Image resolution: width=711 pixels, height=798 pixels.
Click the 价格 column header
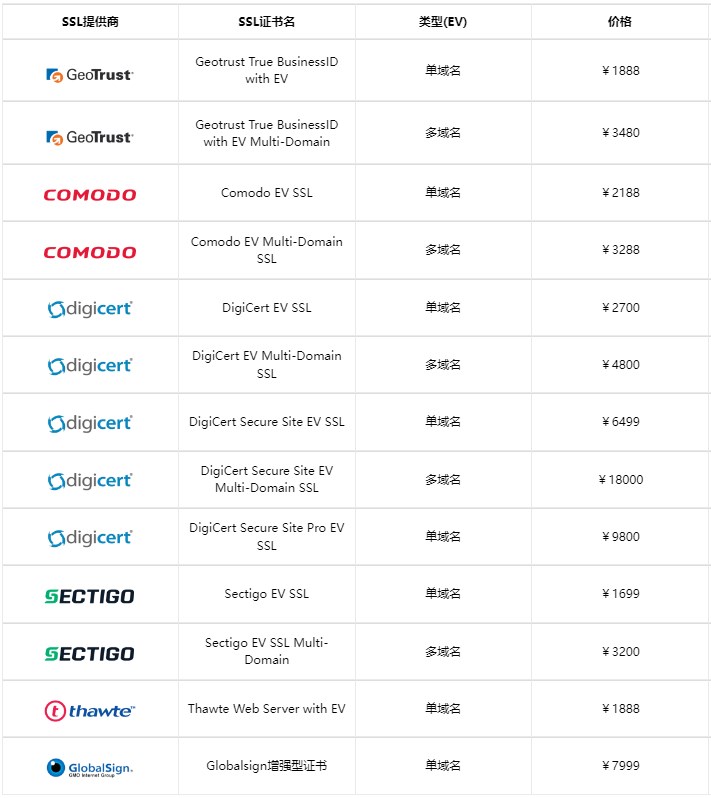(620, 21)
